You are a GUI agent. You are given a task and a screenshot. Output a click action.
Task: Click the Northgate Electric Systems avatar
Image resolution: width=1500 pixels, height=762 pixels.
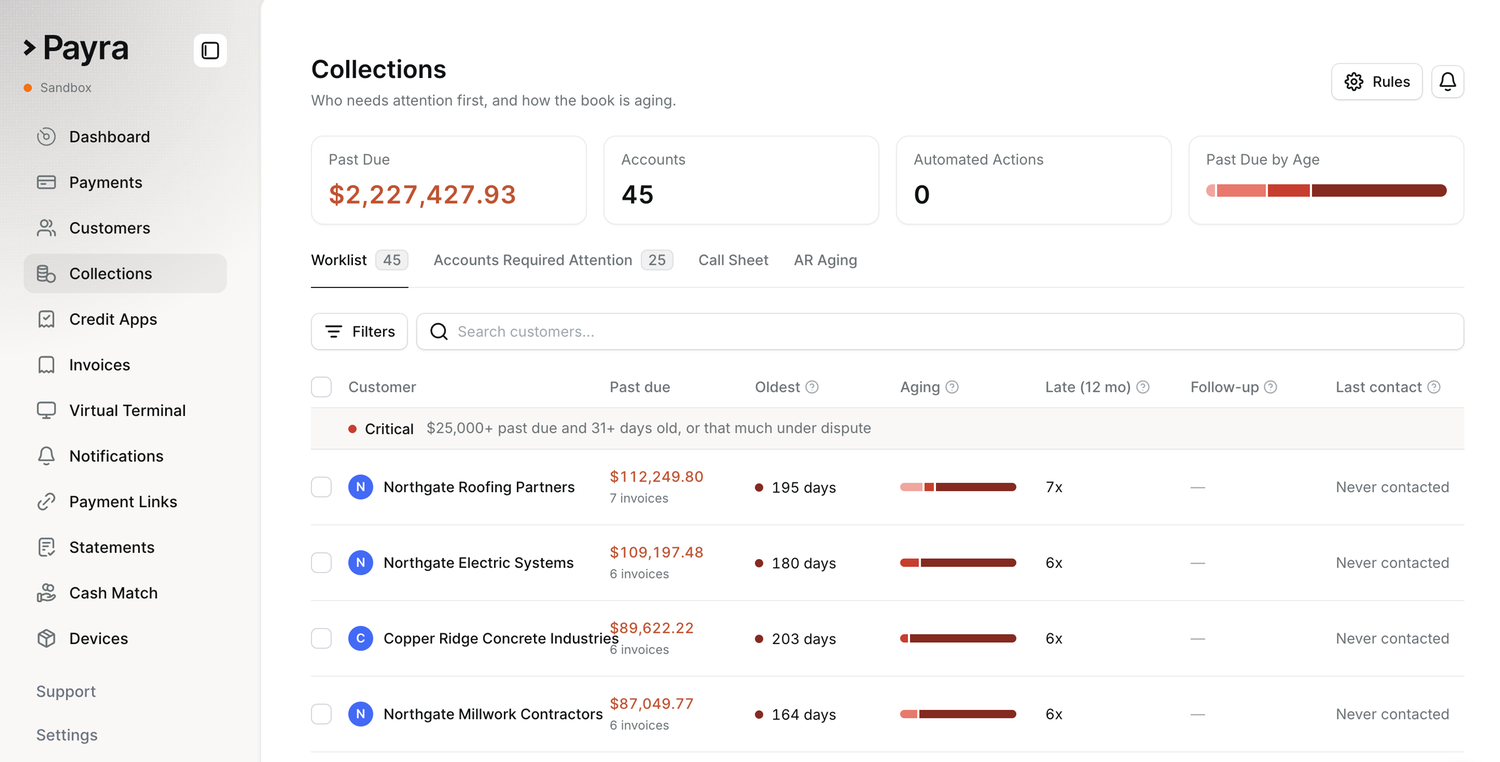(360, 563)
